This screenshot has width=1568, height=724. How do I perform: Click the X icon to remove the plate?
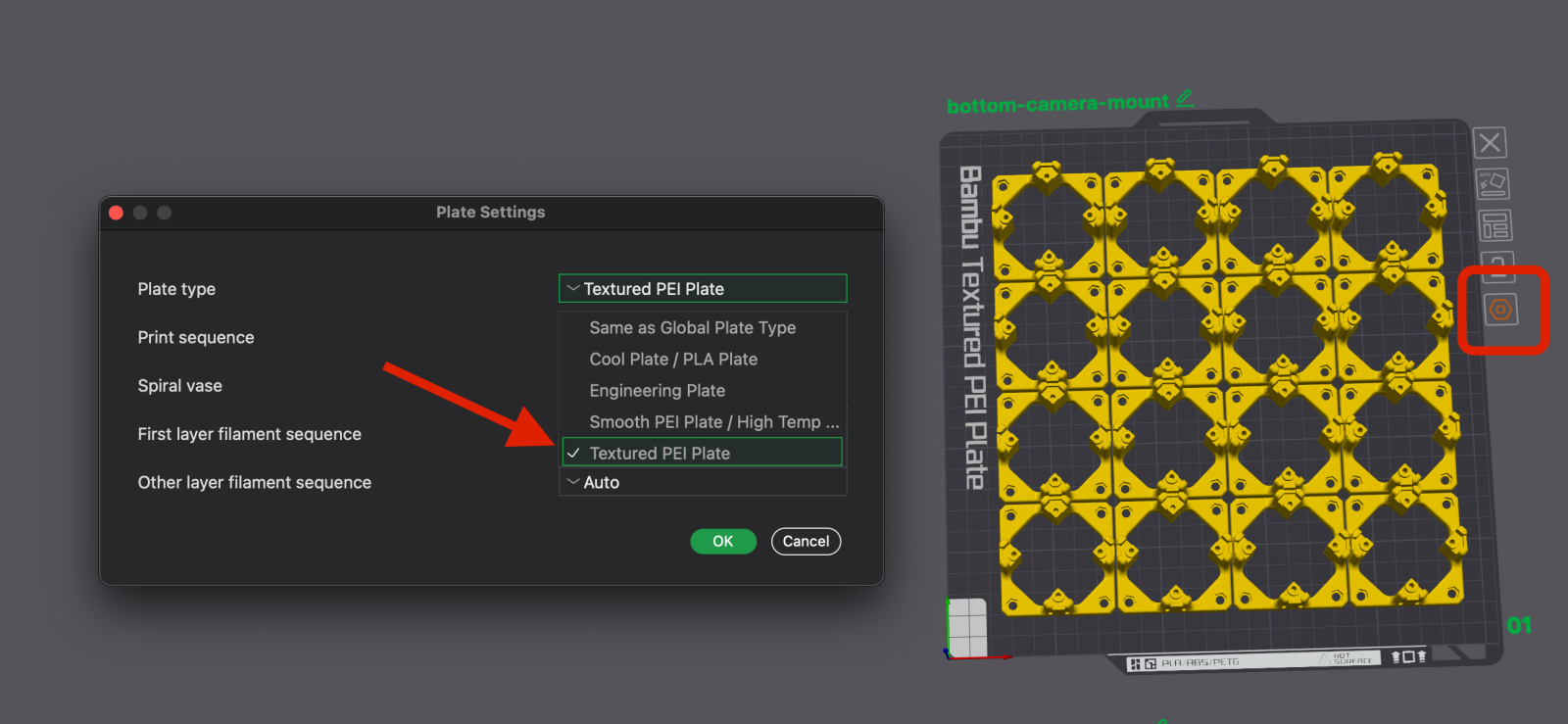1490,143
